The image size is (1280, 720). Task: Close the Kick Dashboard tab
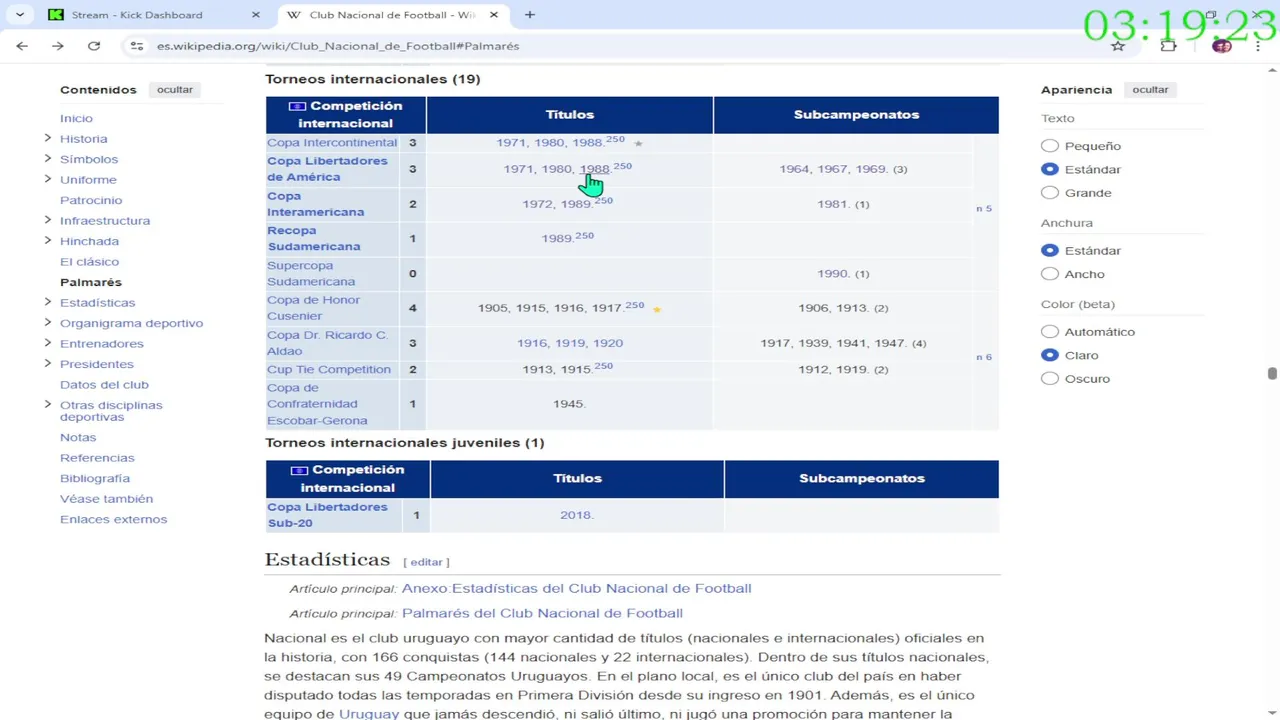point(256,15)
